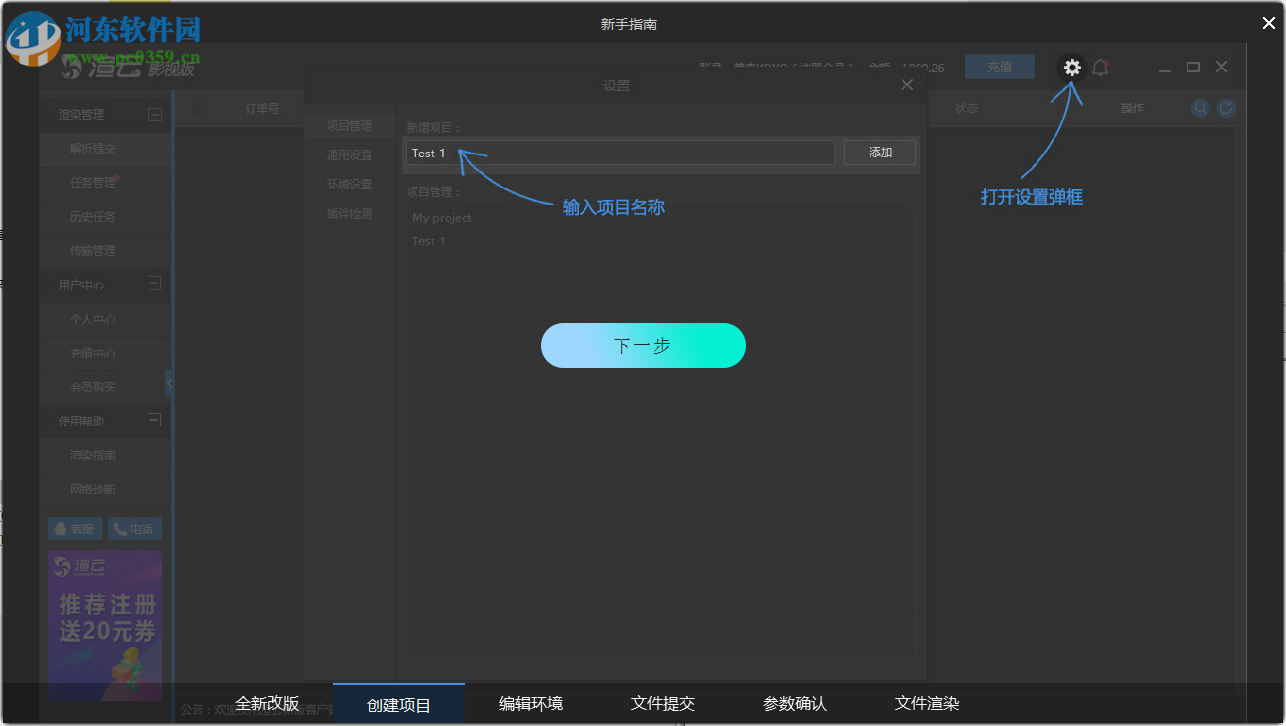Viewport: 1286px width, 726px height.
Task: Switch to the 通用设置 settings tab
Action: [x=350, y=154]
